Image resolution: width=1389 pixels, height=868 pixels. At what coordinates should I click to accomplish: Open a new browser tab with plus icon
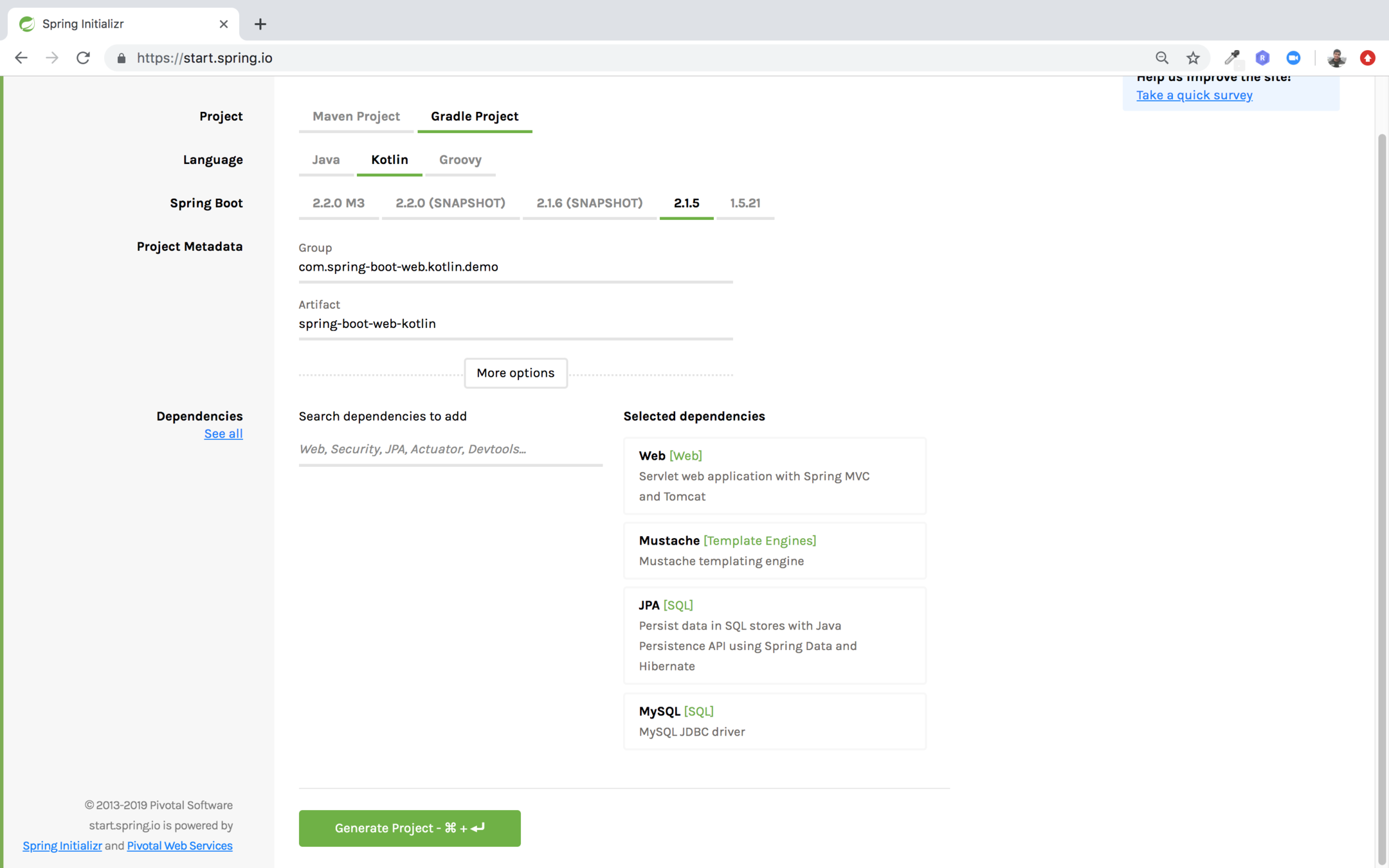click(260, 24)
